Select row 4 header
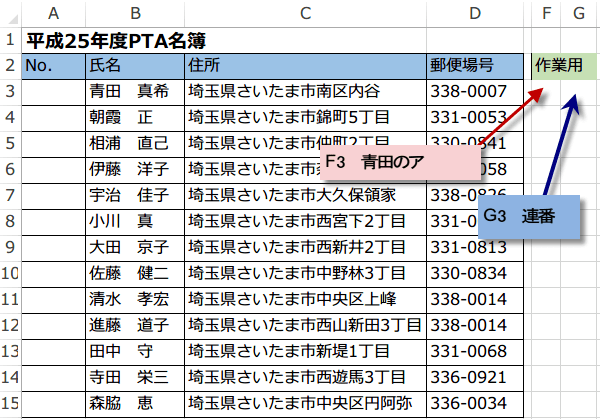 (10, 118)
